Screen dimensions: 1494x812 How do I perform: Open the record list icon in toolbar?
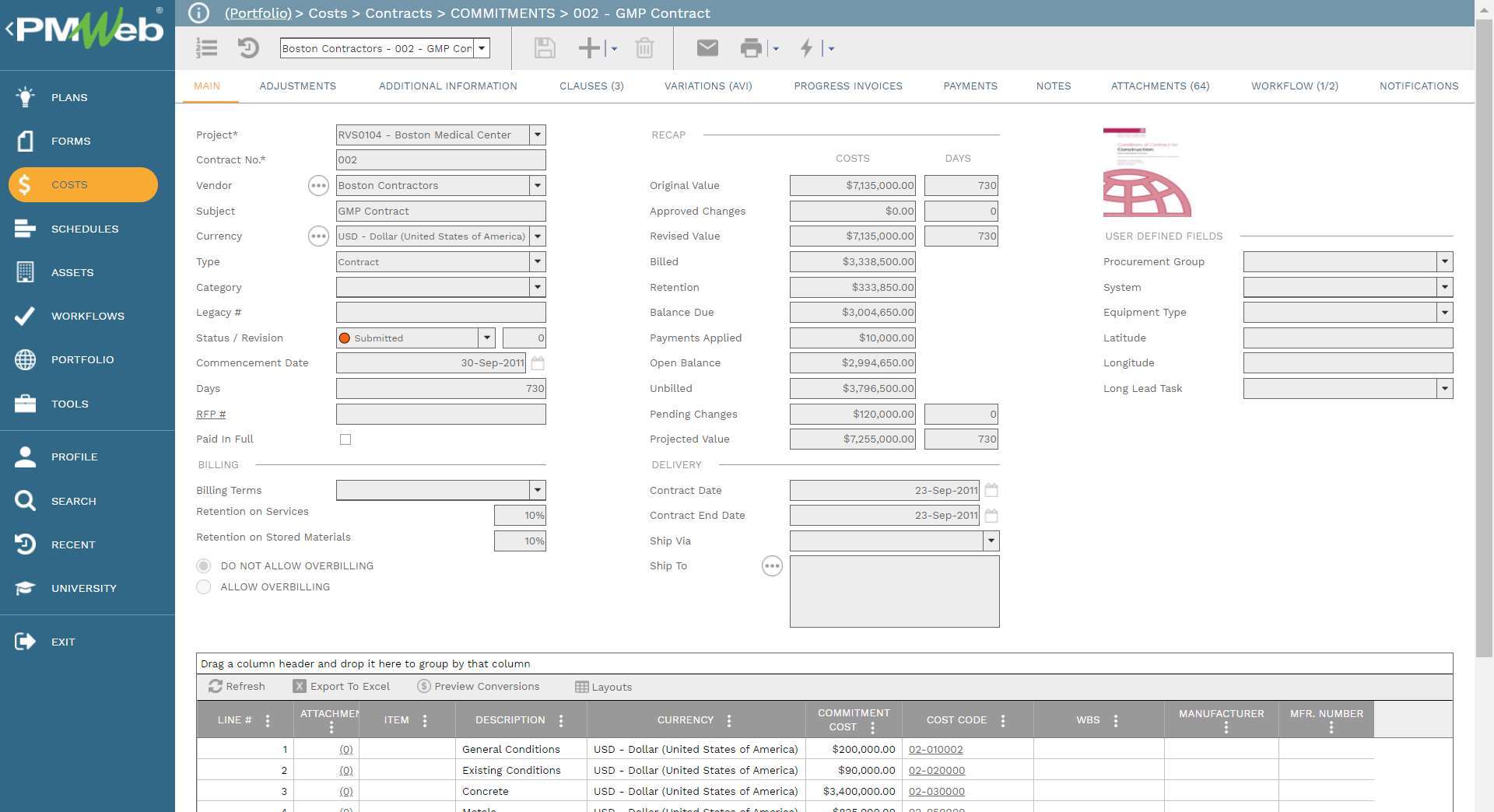coord(206,48)
